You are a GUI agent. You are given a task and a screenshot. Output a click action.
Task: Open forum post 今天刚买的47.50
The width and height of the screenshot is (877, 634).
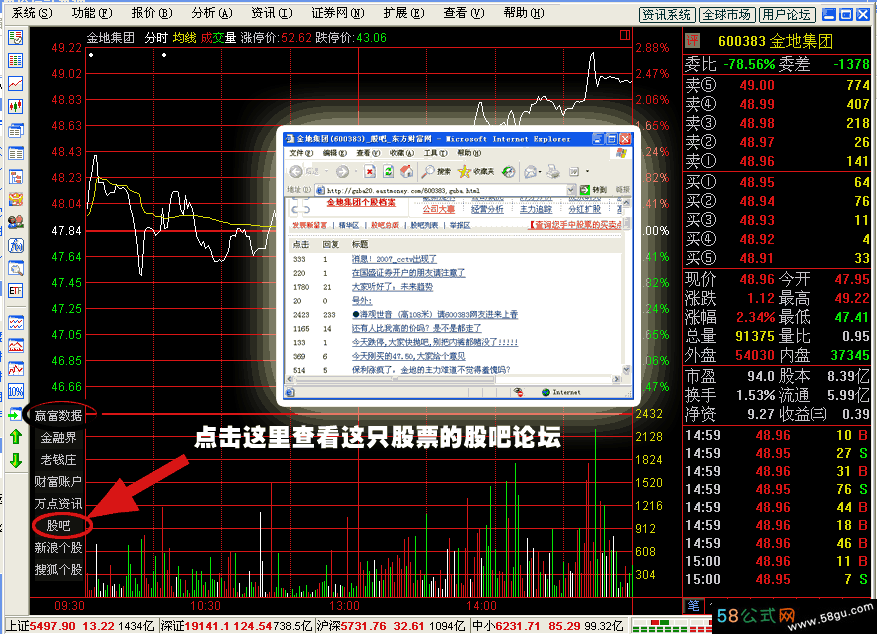(408, 356)
